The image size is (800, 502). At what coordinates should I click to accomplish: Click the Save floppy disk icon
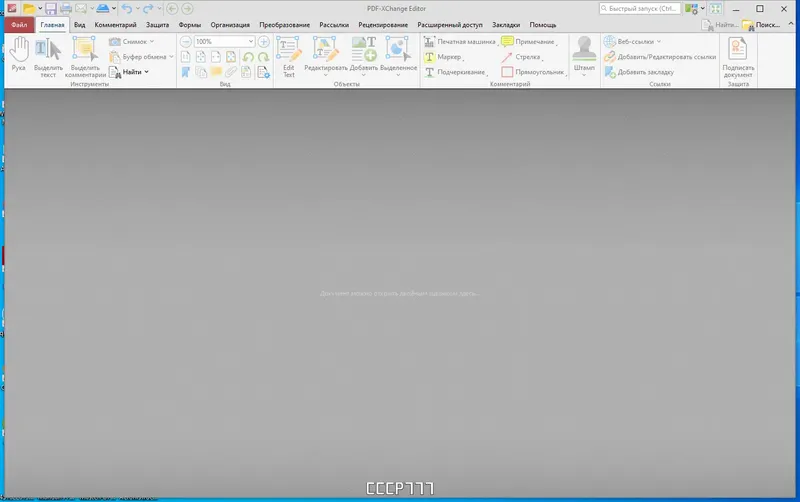(51, 8)
